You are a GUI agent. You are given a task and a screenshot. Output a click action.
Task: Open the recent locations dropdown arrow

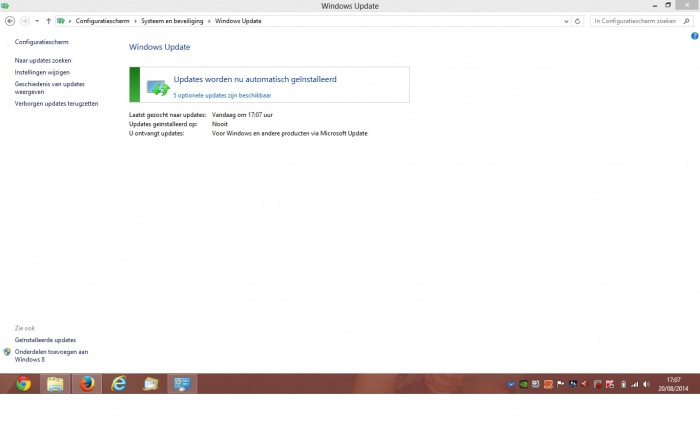(x=37, y=21)
